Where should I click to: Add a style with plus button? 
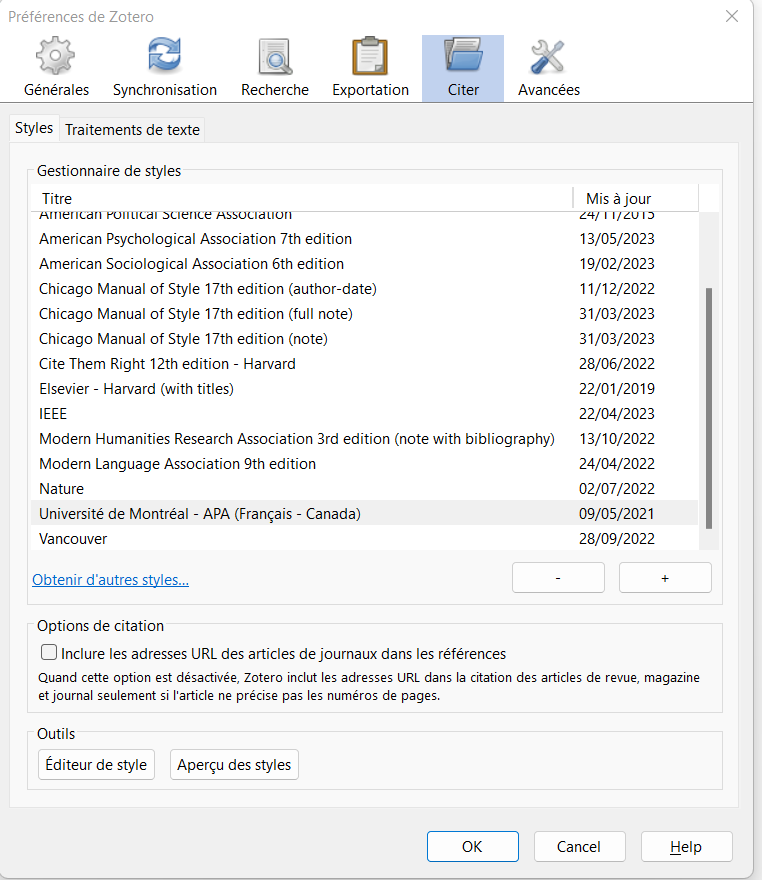pyautogui.click(x=665, y=578)
